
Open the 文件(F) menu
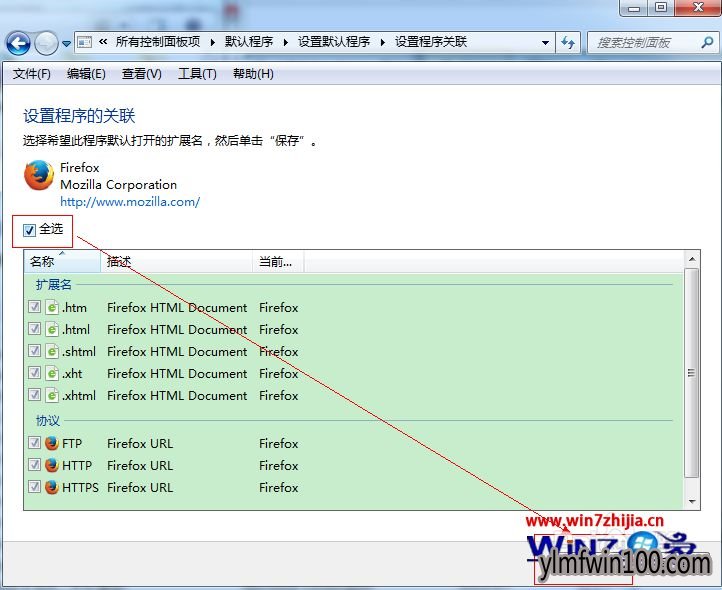coord(31,74)
